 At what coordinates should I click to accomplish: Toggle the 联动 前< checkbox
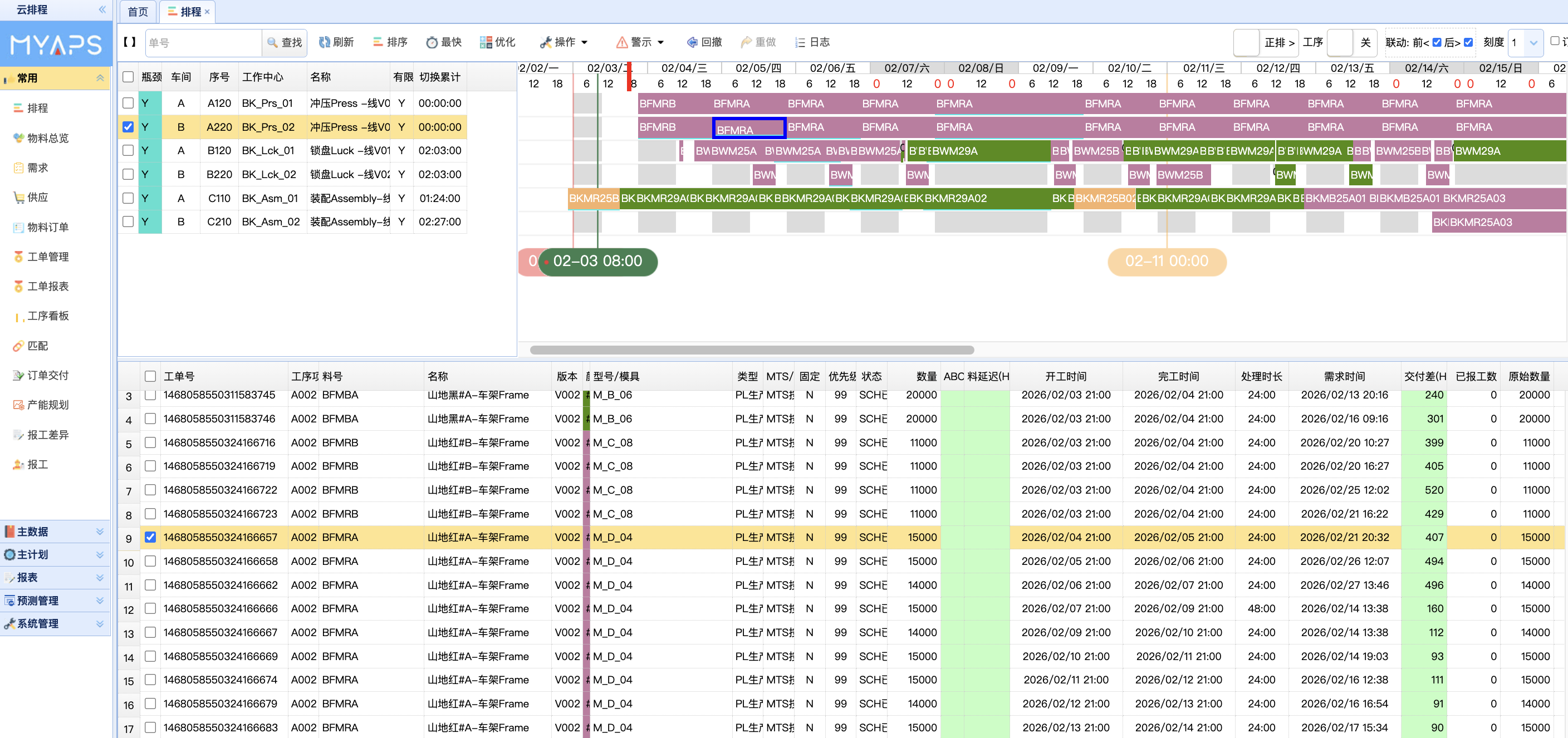tap(1437, 42)
